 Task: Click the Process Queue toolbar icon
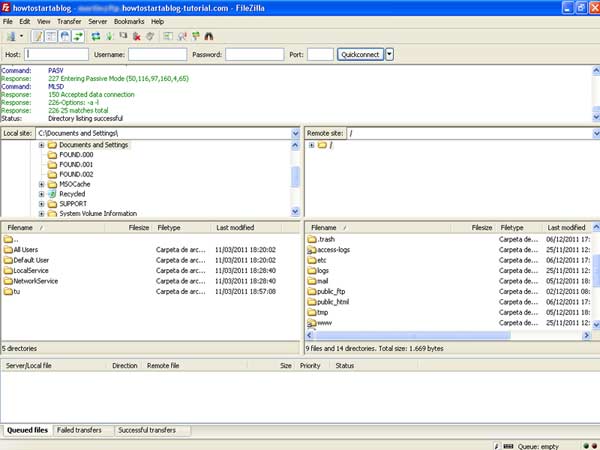point(109,36)
